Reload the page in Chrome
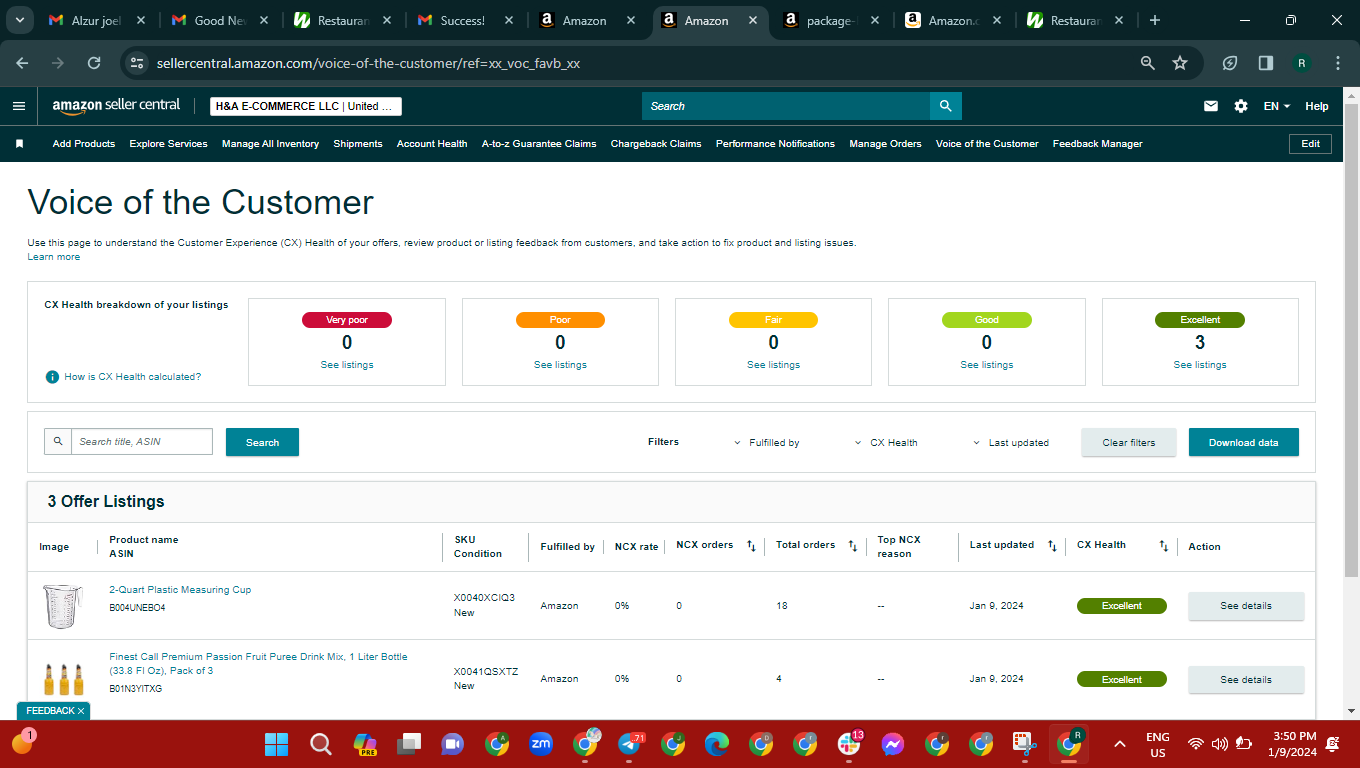 tap(94, 63)
